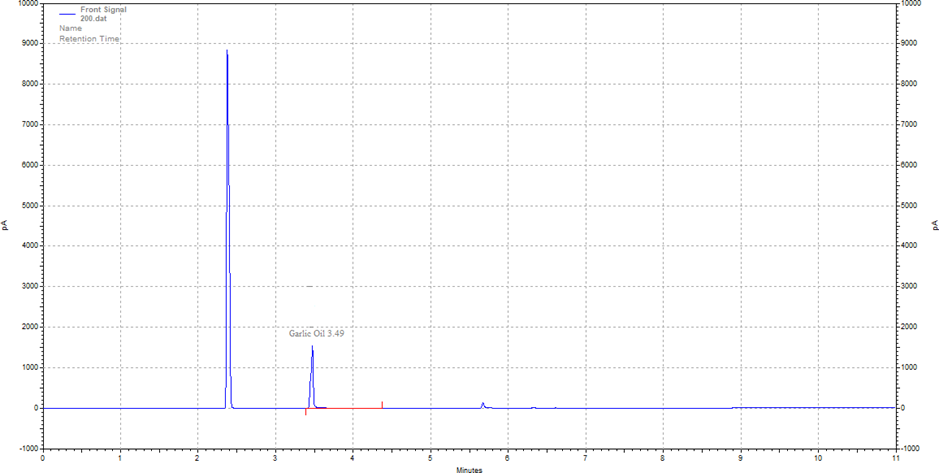The image size is (939, 473).
Task: Click the -1000 tick on right axis
Action: (x=914, y=449)
